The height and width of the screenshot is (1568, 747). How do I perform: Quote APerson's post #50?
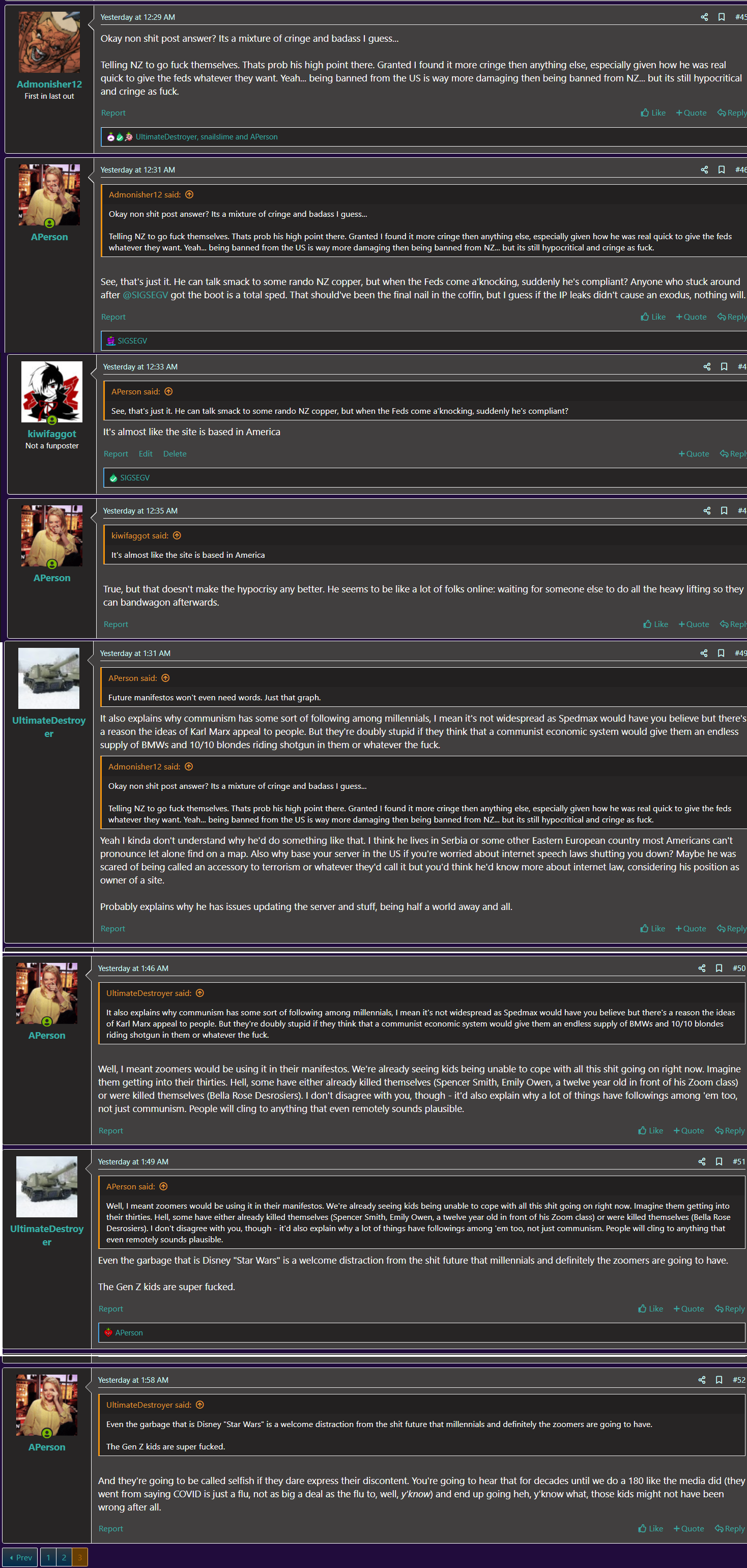coord(688,1131)
